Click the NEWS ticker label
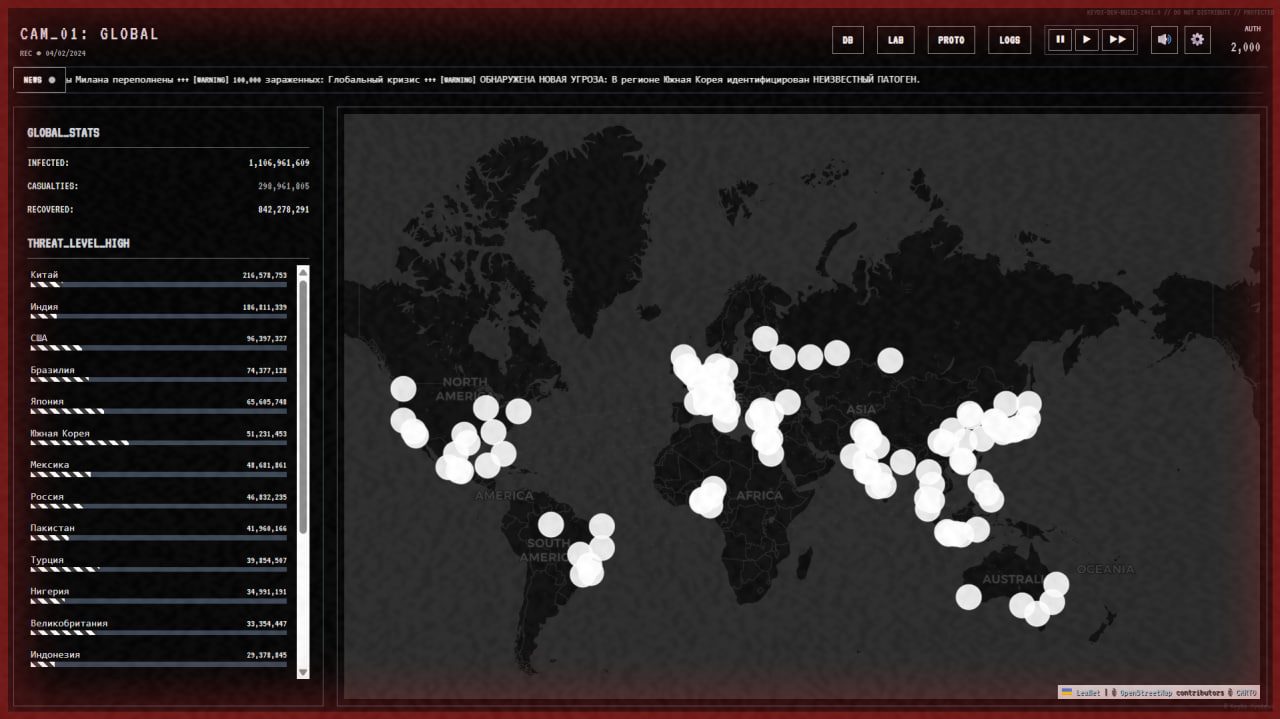 pyautogui.click(x=39, y=80)
